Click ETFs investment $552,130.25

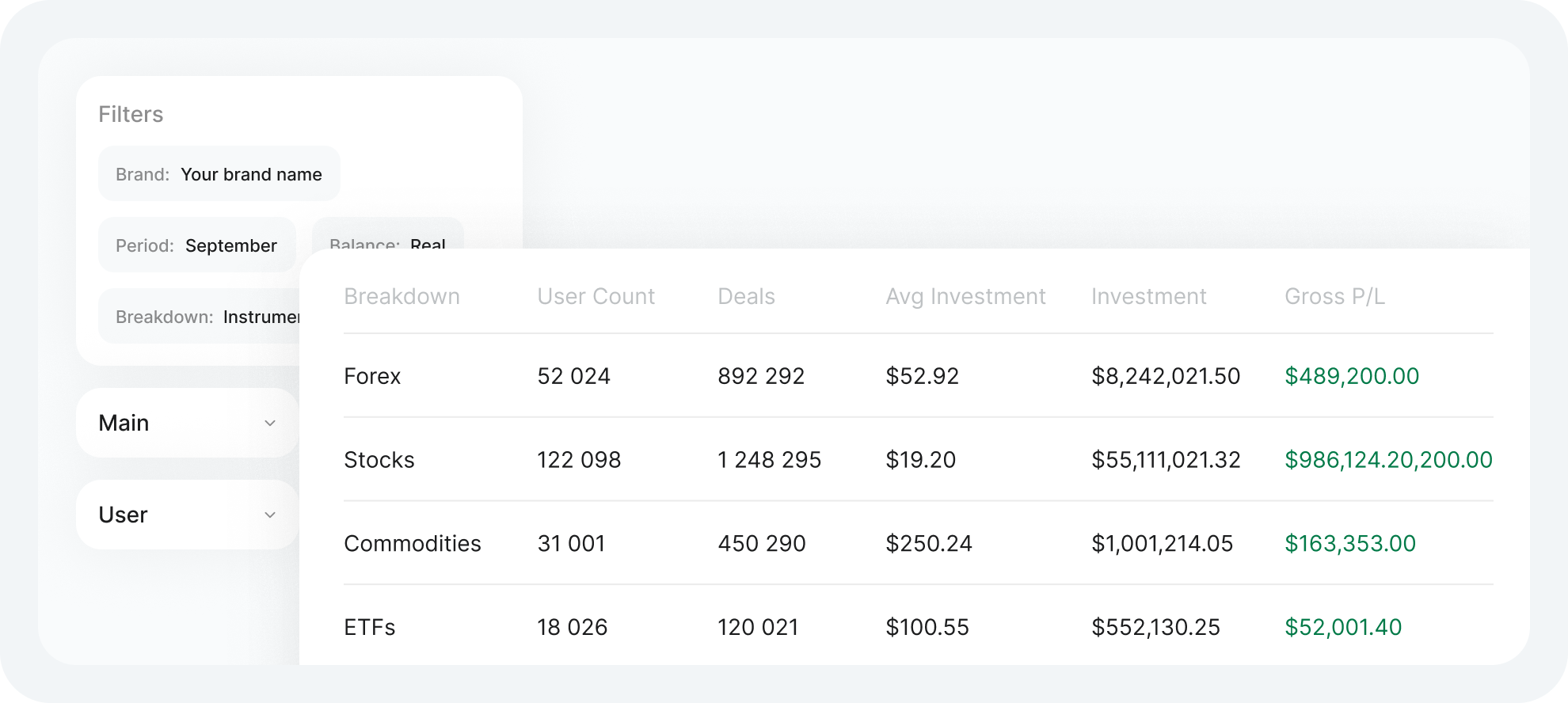(x=1155, y=628)
